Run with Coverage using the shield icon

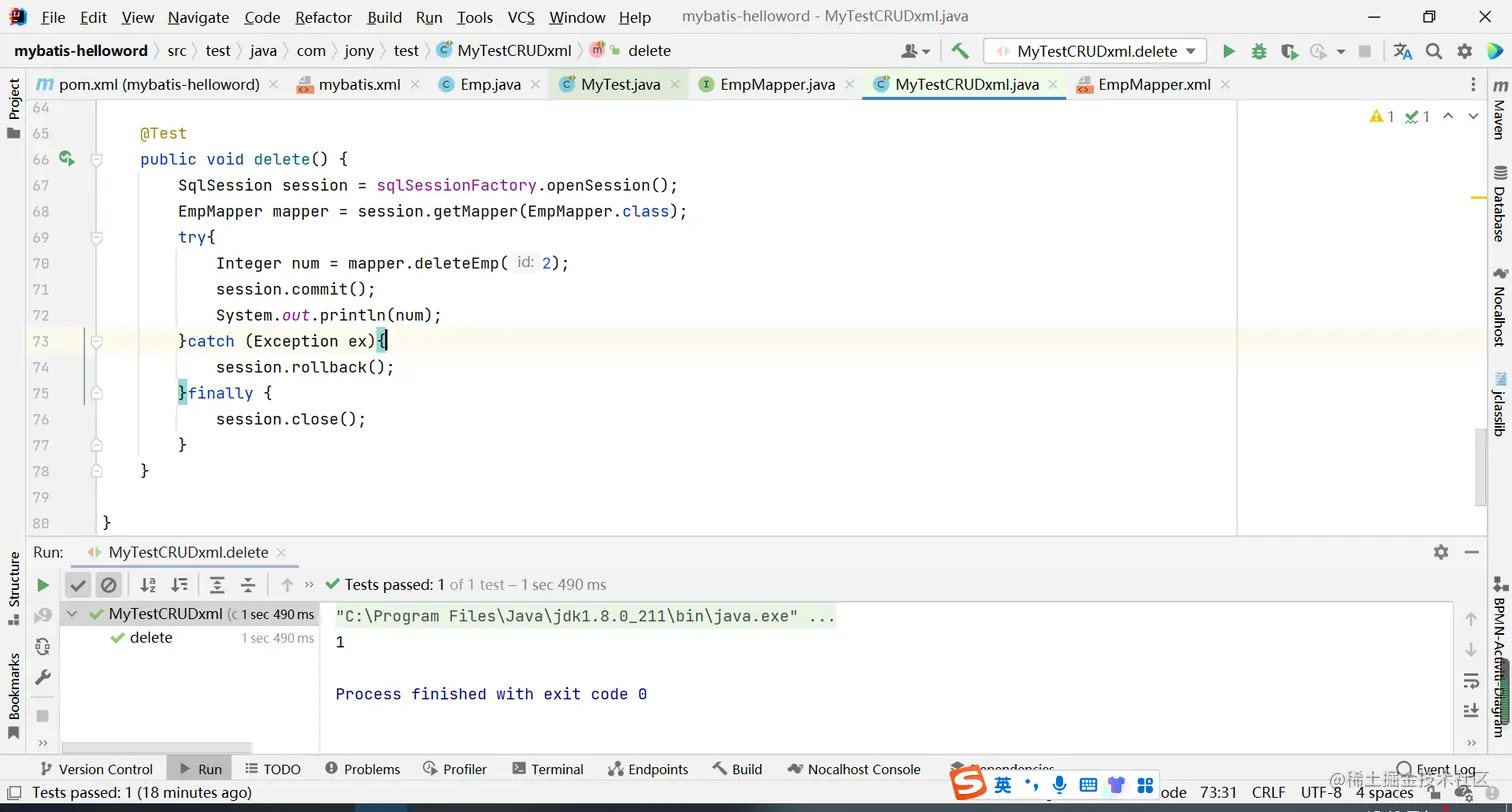[1289, 51]
